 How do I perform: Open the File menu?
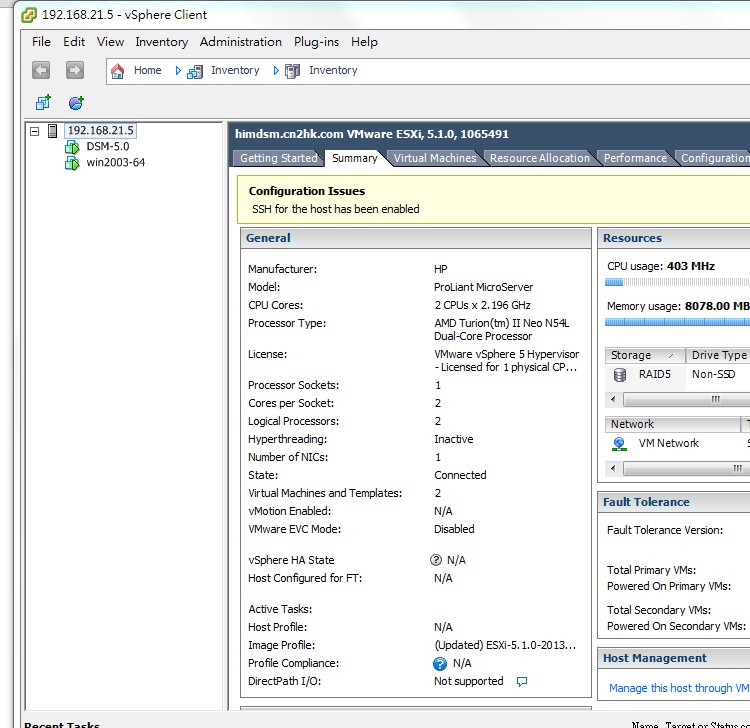(41, 42)
